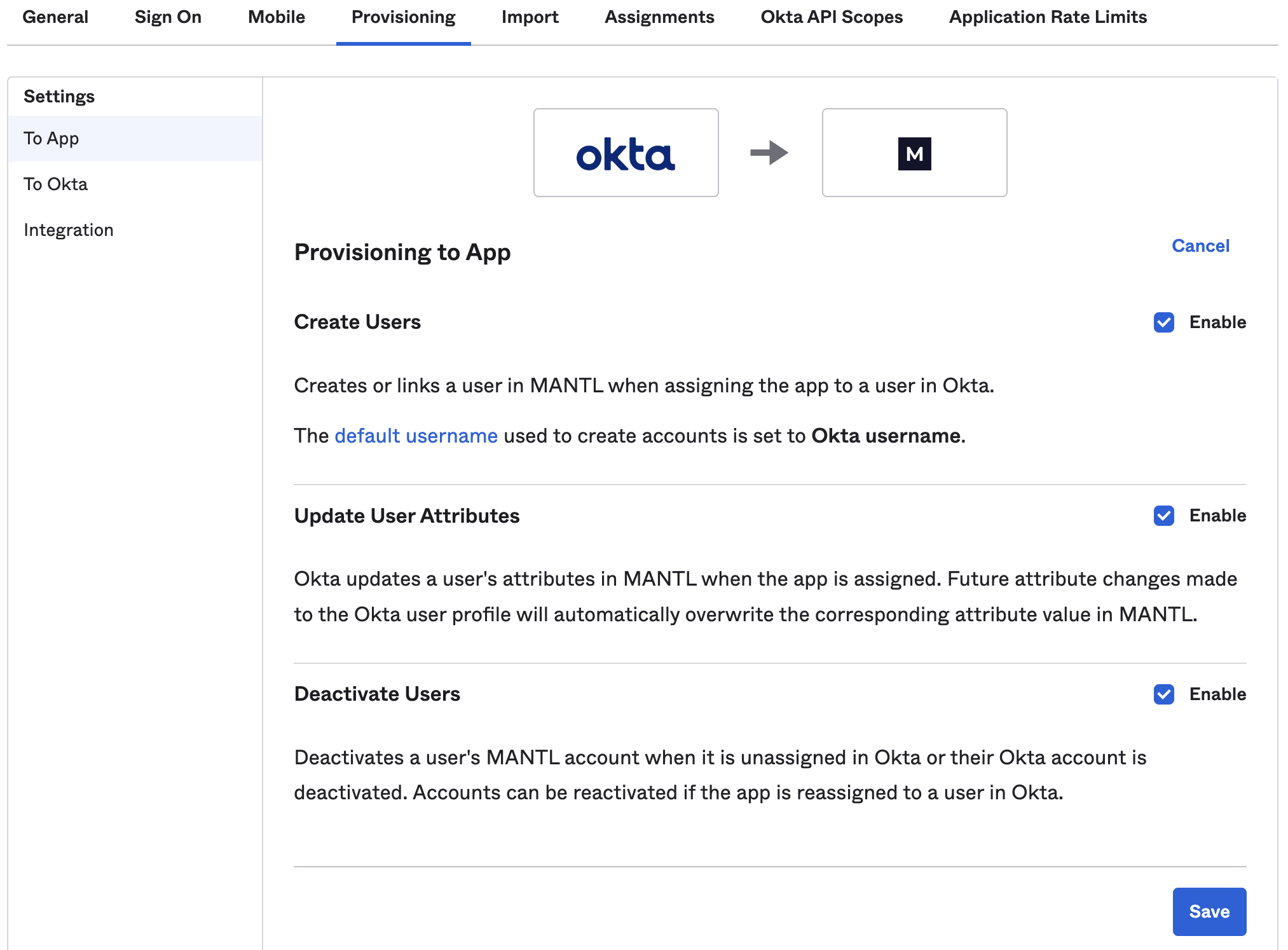
Task: Open Application Rate Limits tab
Action: (x=1048, y=17)
